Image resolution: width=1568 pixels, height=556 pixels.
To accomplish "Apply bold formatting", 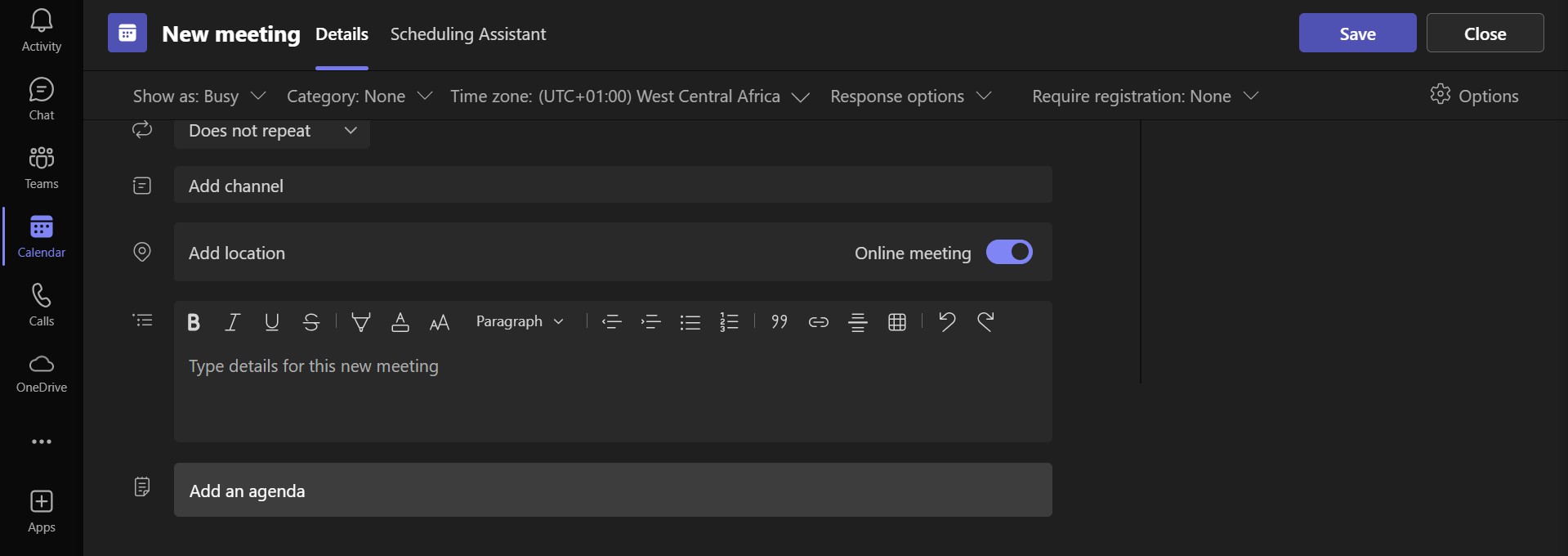I will click(194, 322).
